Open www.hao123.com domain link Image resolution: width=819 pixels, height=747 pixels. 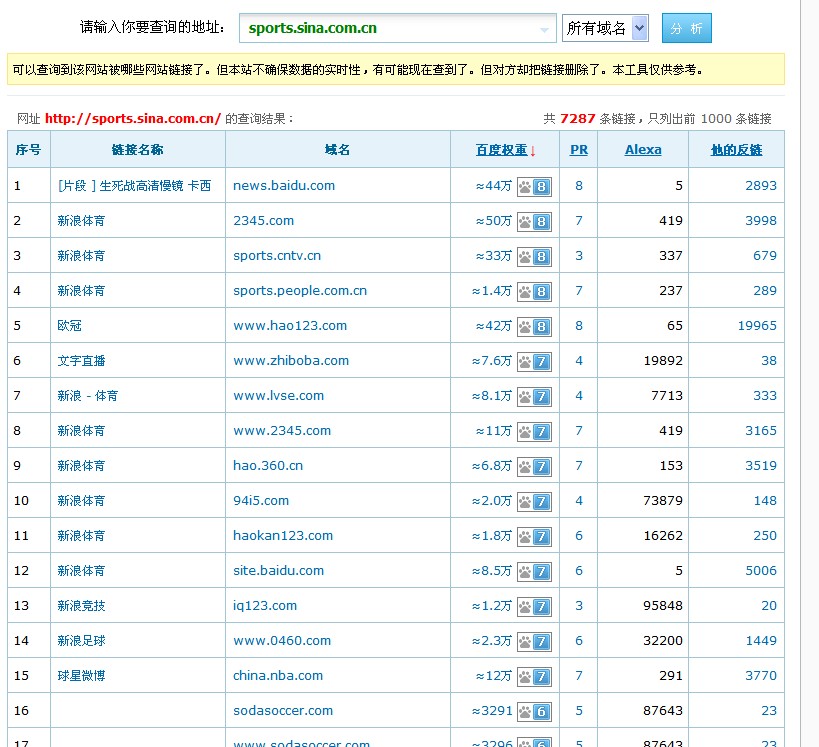(290, 326)
